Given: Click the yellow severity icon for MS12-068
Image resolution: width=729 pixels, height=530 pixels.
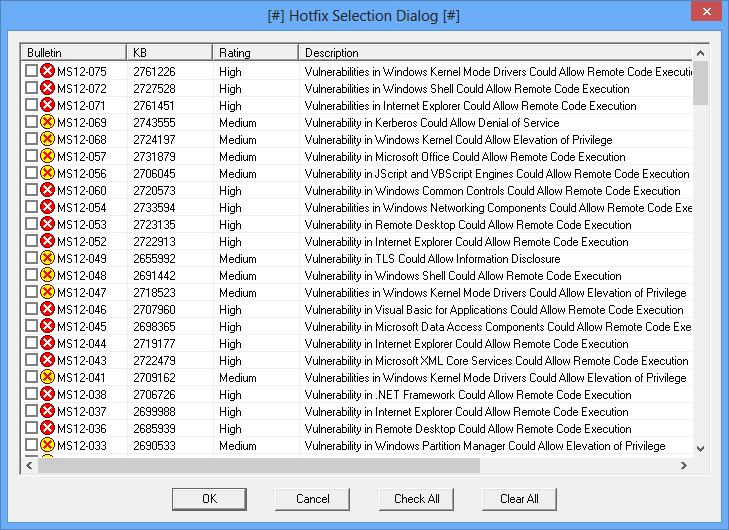Looking at the screenshot, I should click(x=47, y=139).
